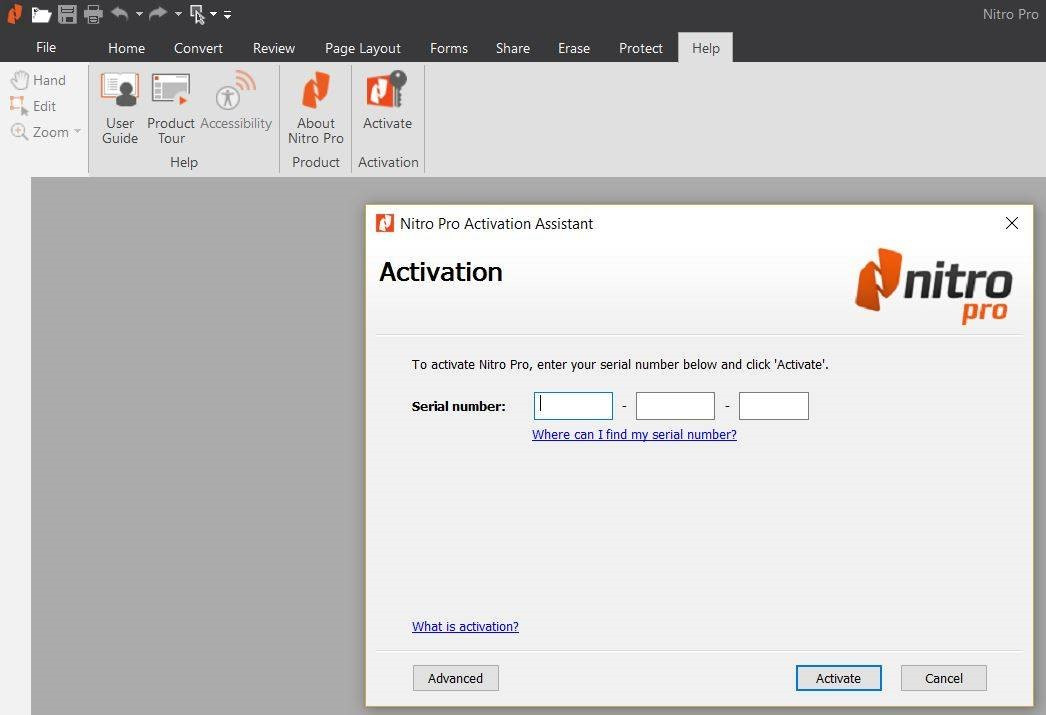
Task: Select the Help ribbon tab
Action: click(x=705, y=48)
